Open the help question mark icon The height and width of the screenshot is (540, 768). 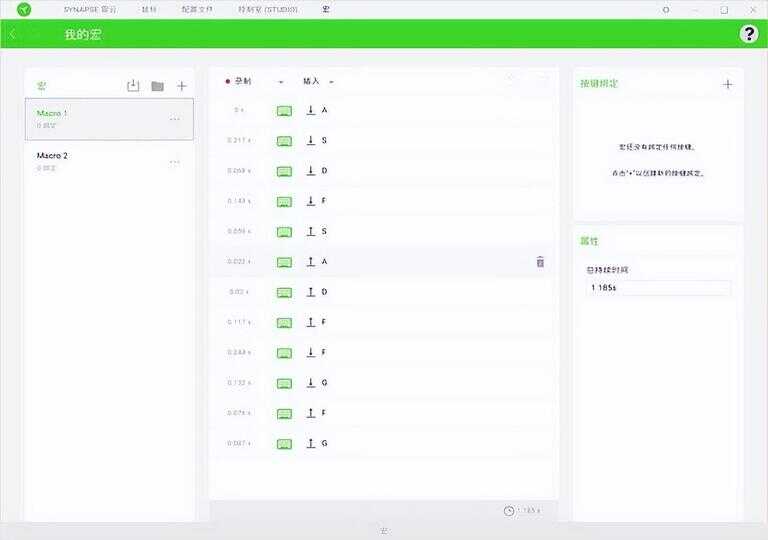pyautogui.click(x=748, y=34)
